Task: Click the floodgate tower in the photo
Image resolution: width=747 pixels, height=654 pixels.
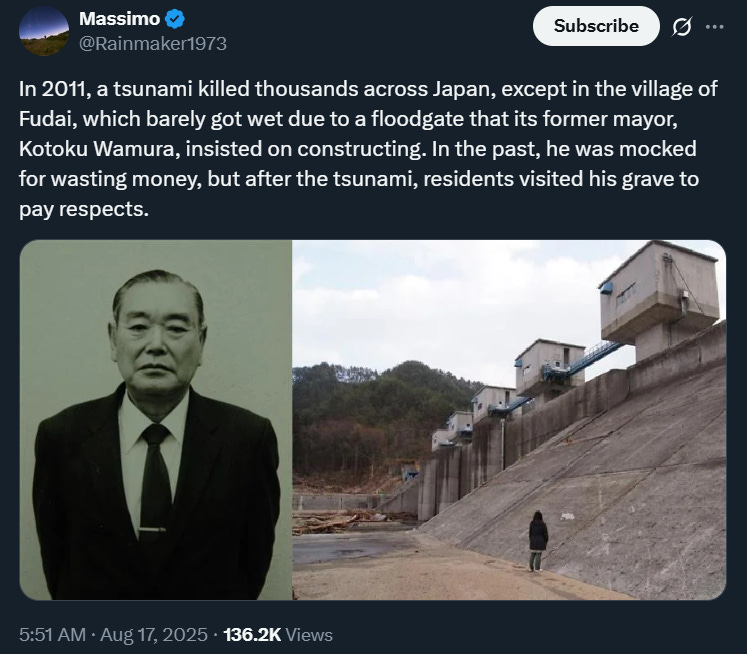Action: click(x=660, y=297)
